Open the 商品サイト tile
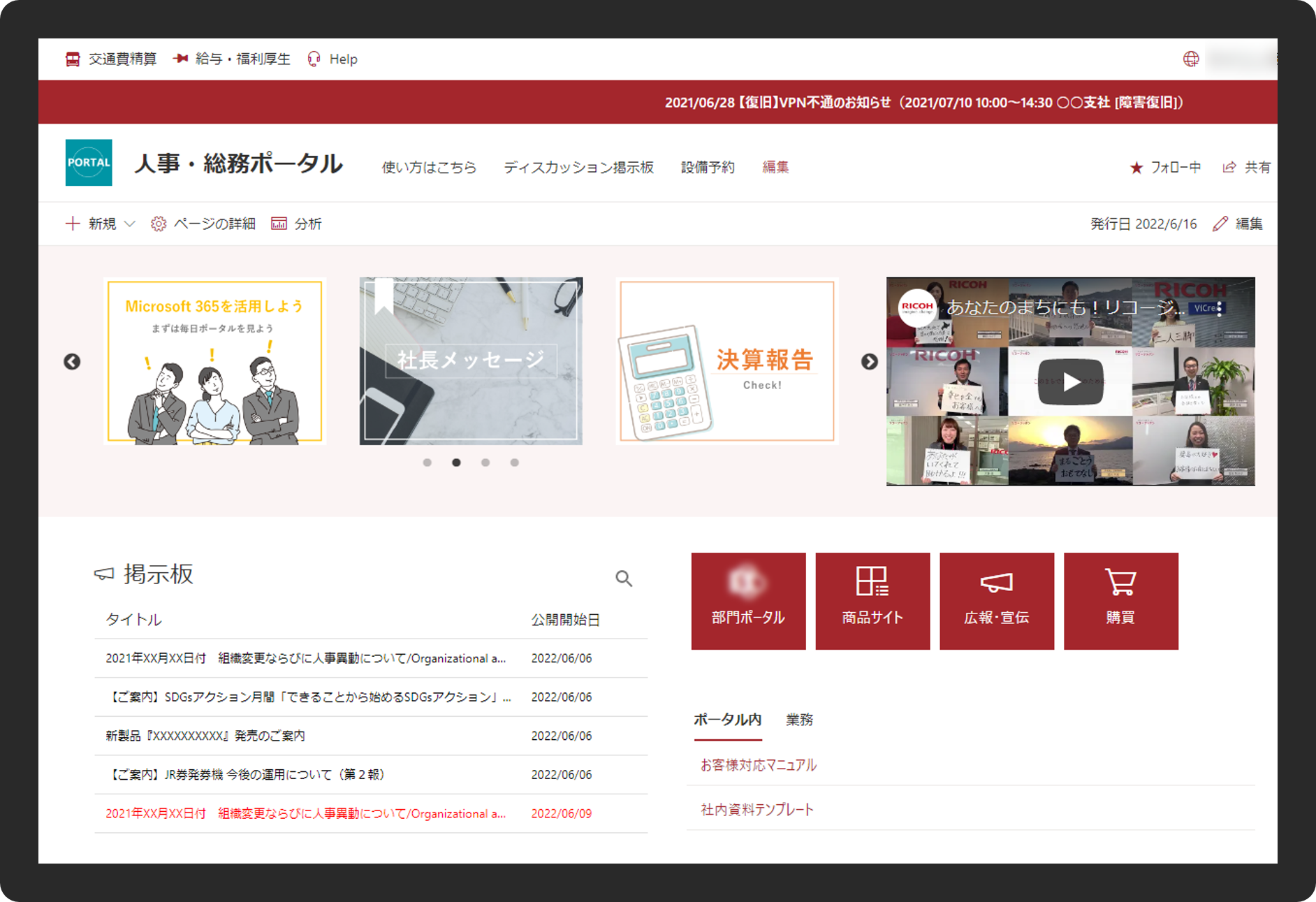The image size is (1316, 902). pos(872,601)
